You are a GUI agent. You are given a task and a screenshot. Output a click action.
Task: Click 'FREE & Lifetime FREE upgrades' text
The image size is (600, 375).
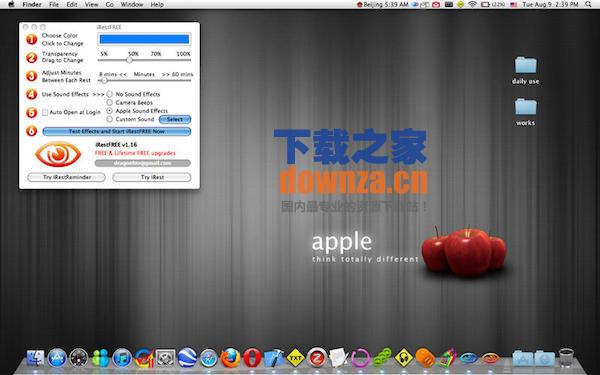click(x=135, y=153)
